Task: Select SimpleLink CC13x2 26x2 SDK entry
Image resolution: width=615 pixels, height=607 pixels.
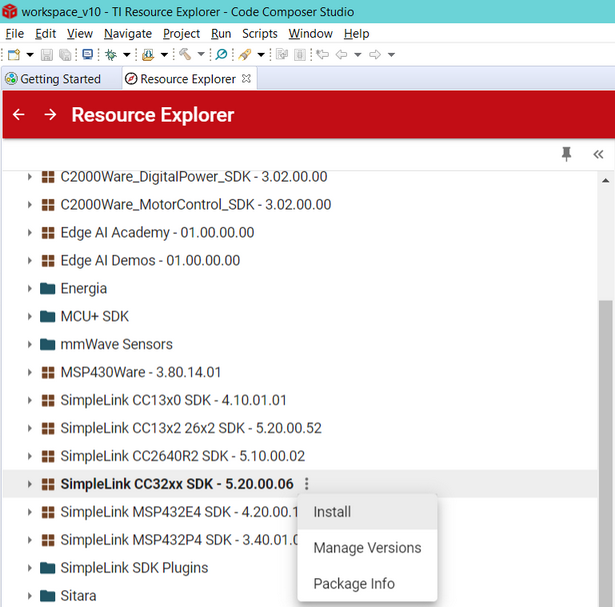Action: point(191,428)
